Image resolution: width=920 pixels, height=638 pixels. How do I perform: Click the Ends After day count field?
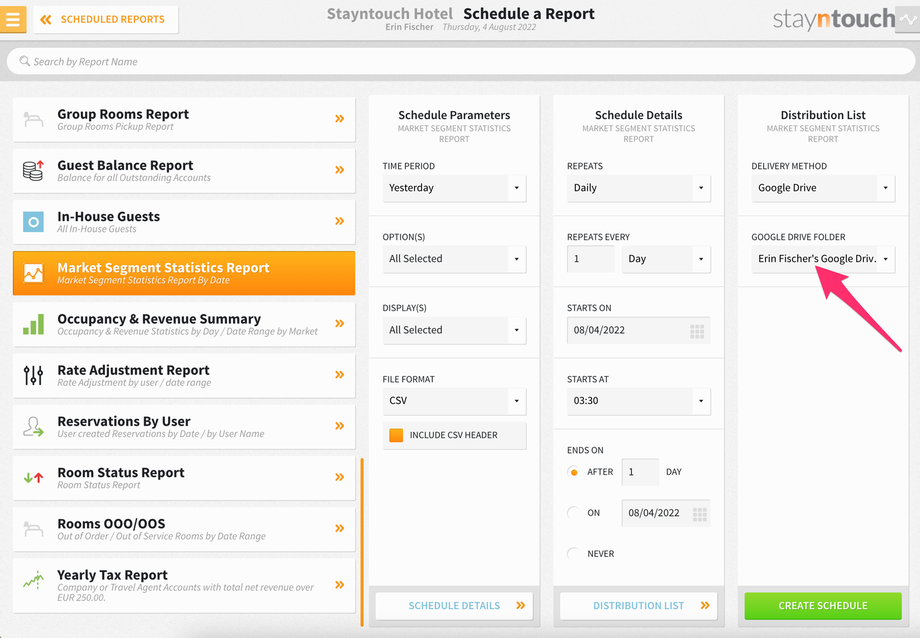tap(640, 472)
